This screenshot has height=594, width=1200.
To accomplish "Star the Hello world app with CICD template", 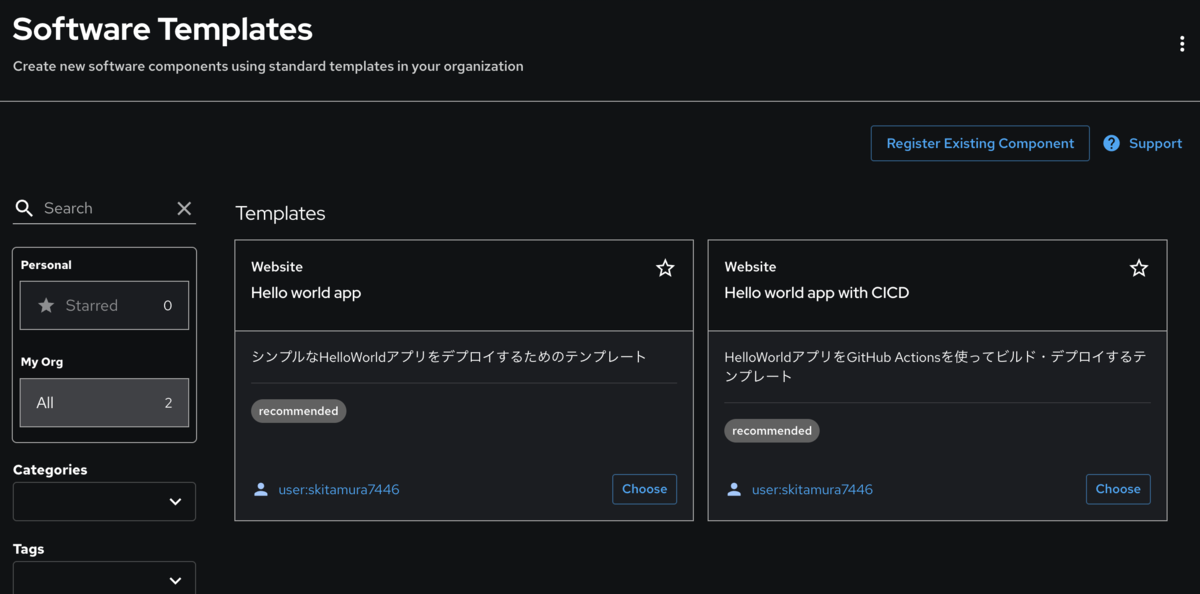I will tap(1139, 268).
